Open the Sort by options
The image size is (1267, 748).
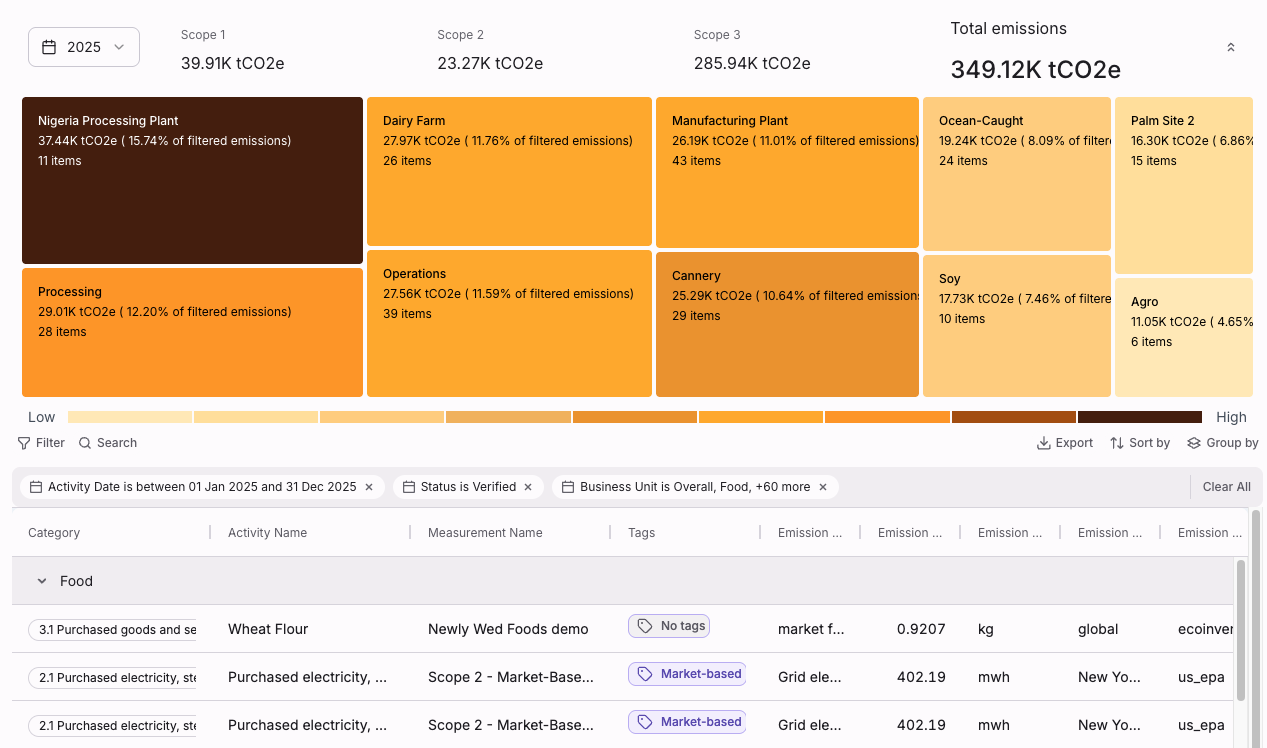[x=1140, y=443]
